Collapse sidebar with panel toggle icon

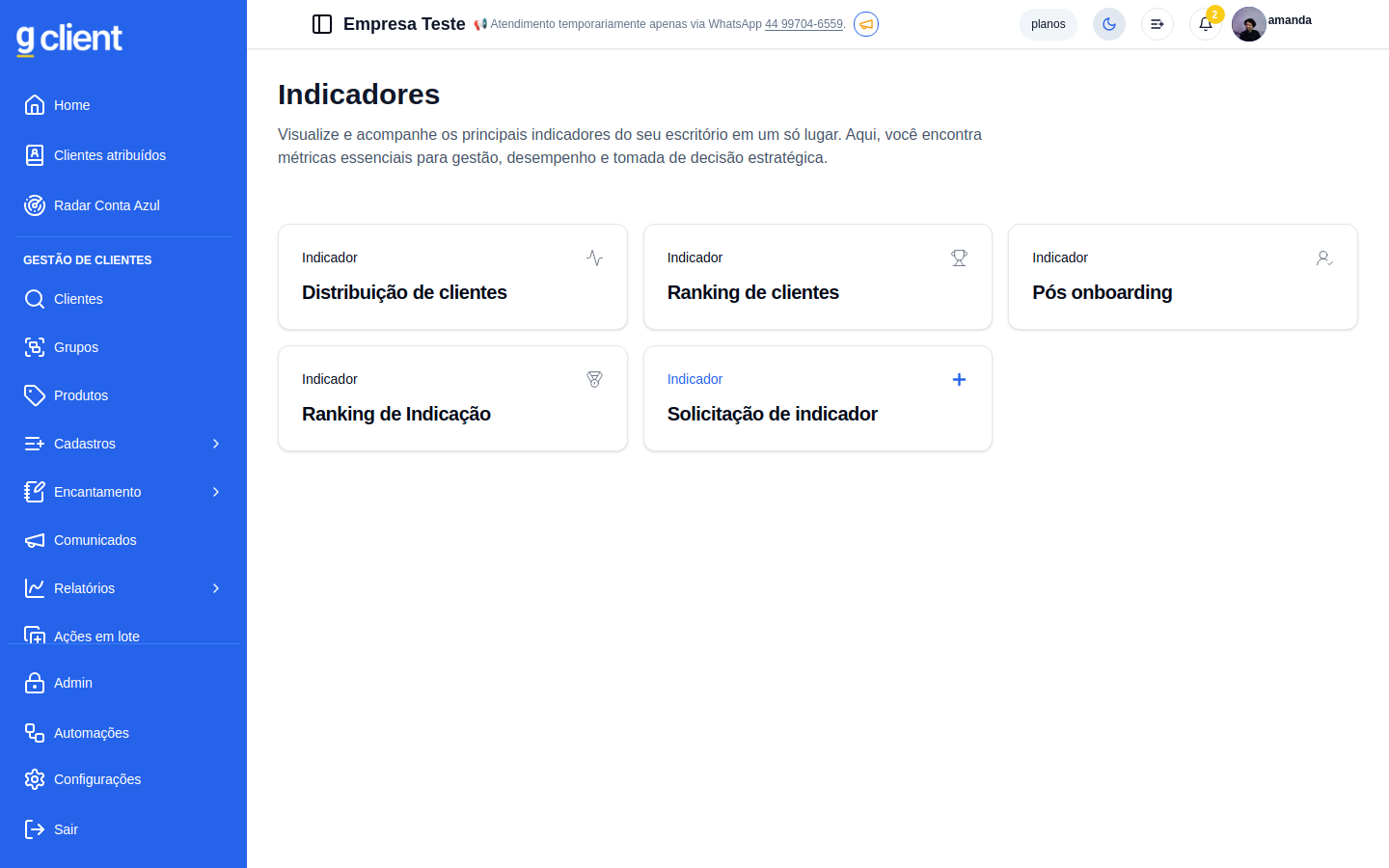coord(322,24)
